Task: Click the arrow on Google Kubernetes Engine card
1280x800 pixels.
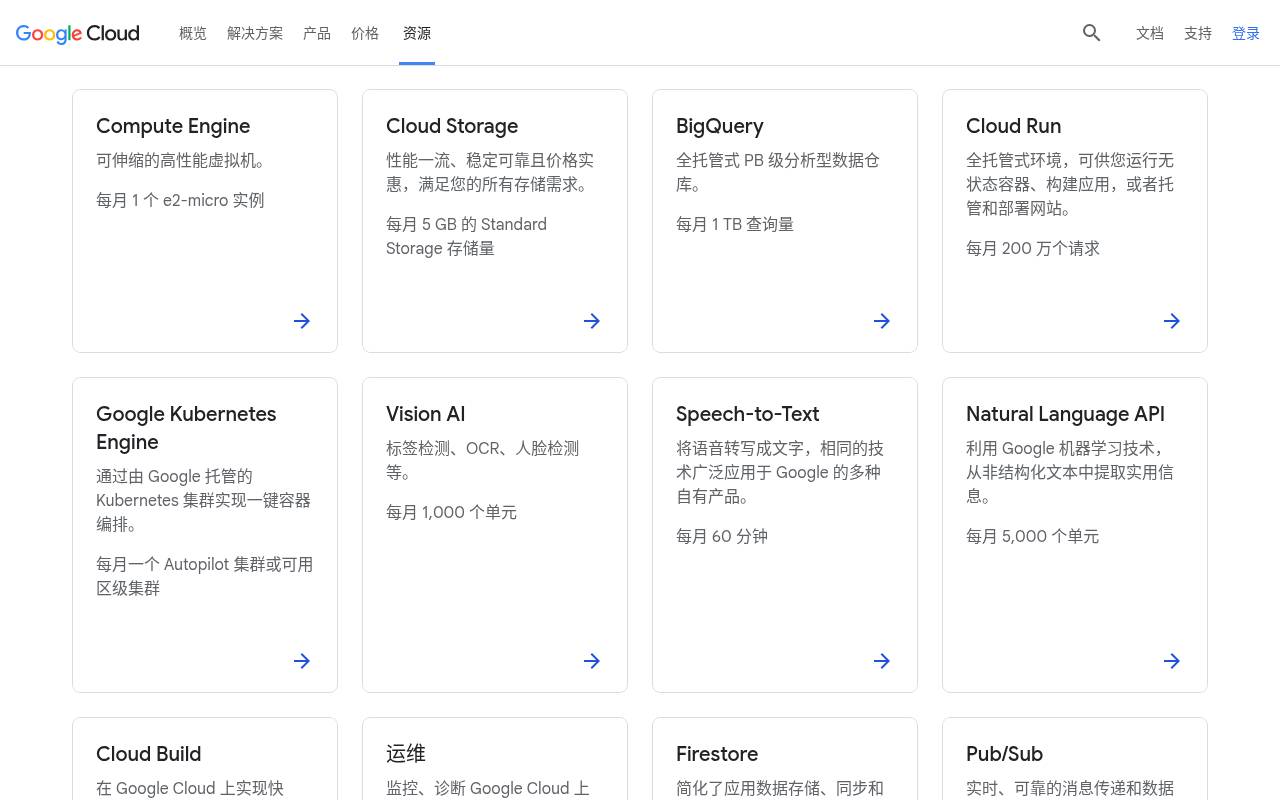Action: [x=302, y=661]
